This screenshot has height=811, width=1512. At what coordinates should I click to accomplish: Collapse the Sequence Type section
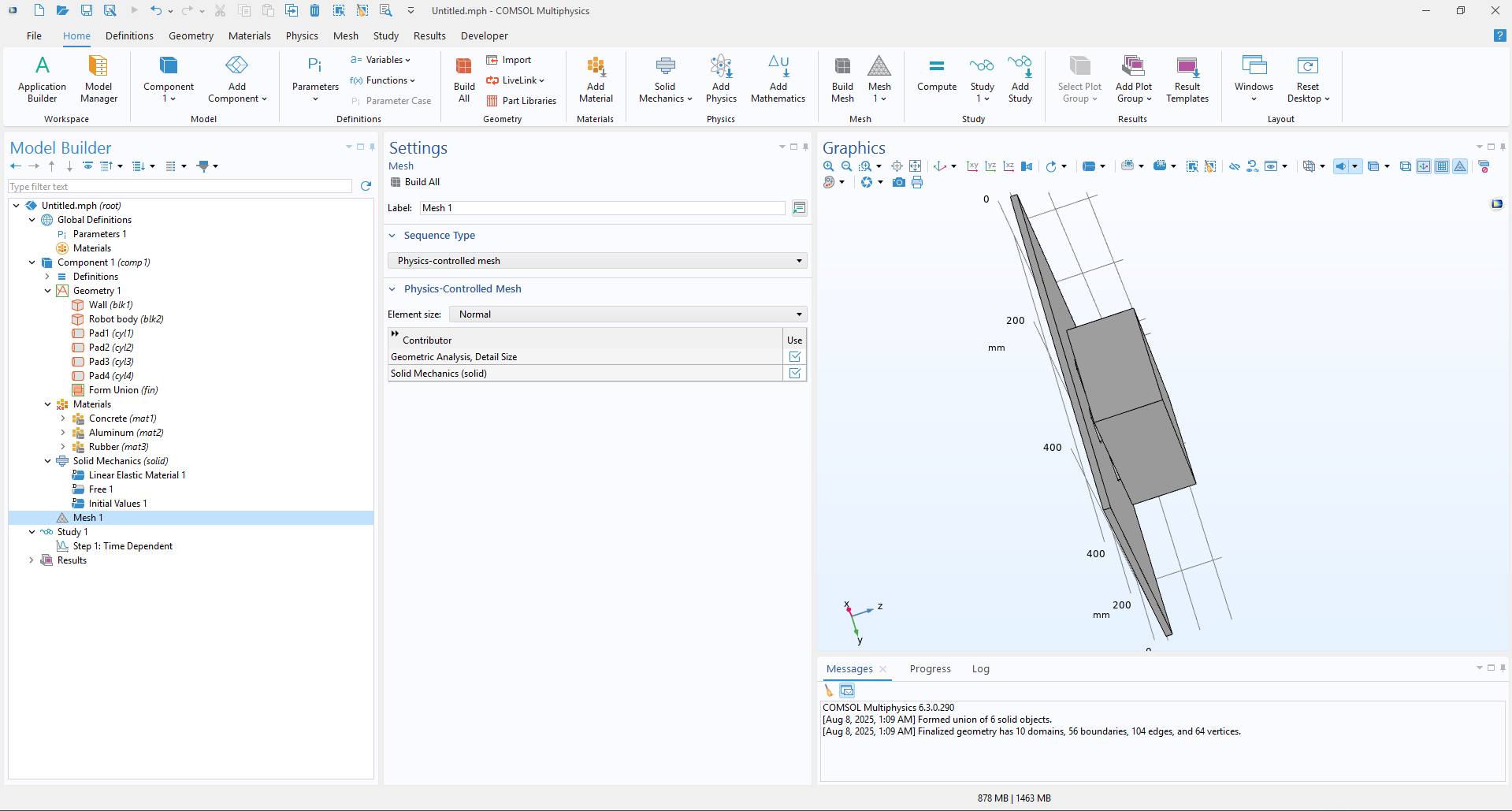click(x=392, y=236)
